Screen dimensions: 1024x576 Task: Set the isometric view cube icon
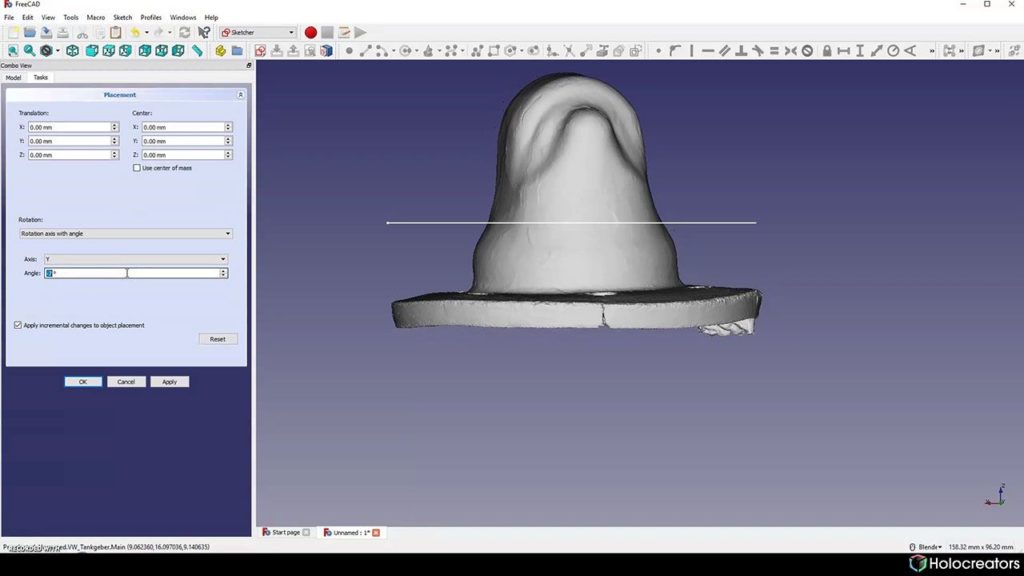pyautogui.click(x=72, y=51)
